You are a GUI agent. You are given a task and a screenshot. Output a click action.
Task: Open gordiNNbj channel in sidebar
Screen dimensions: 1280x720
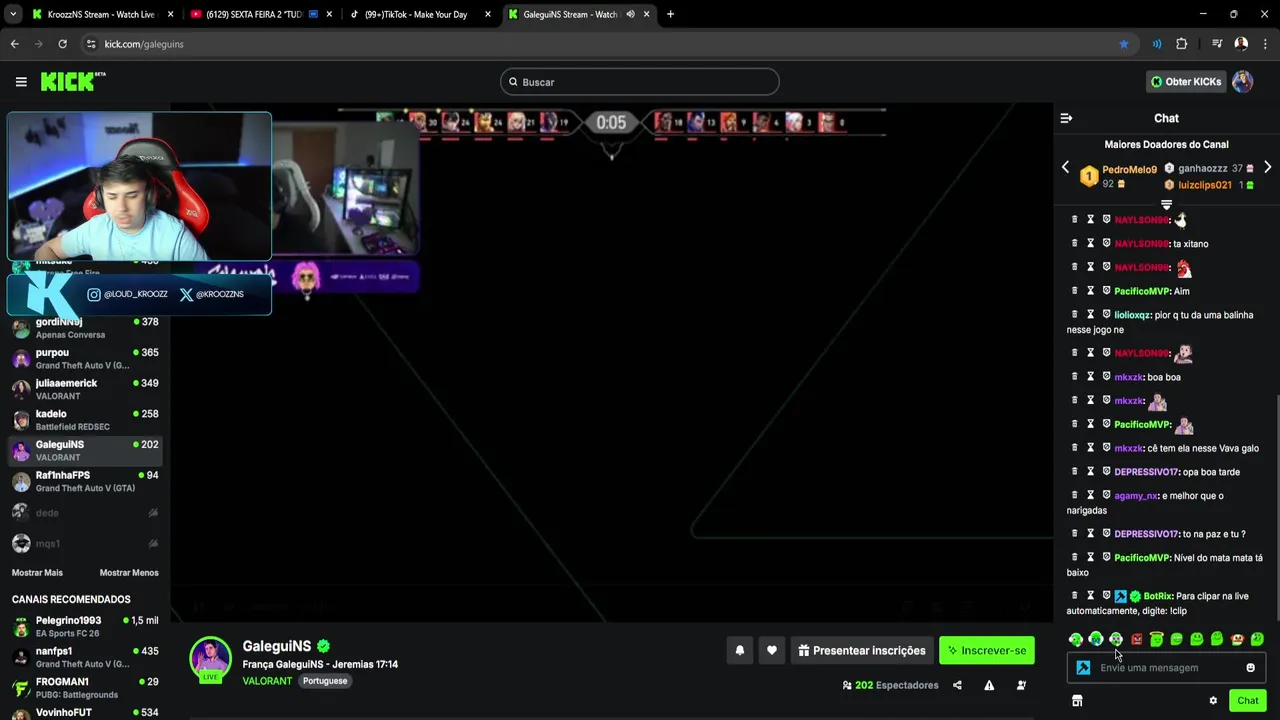(x=85, y=328)
